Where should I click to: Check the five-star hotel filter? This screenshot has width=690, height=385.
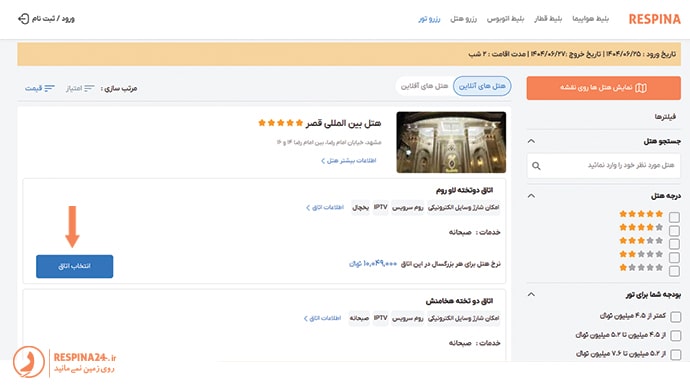pos(674,217)
